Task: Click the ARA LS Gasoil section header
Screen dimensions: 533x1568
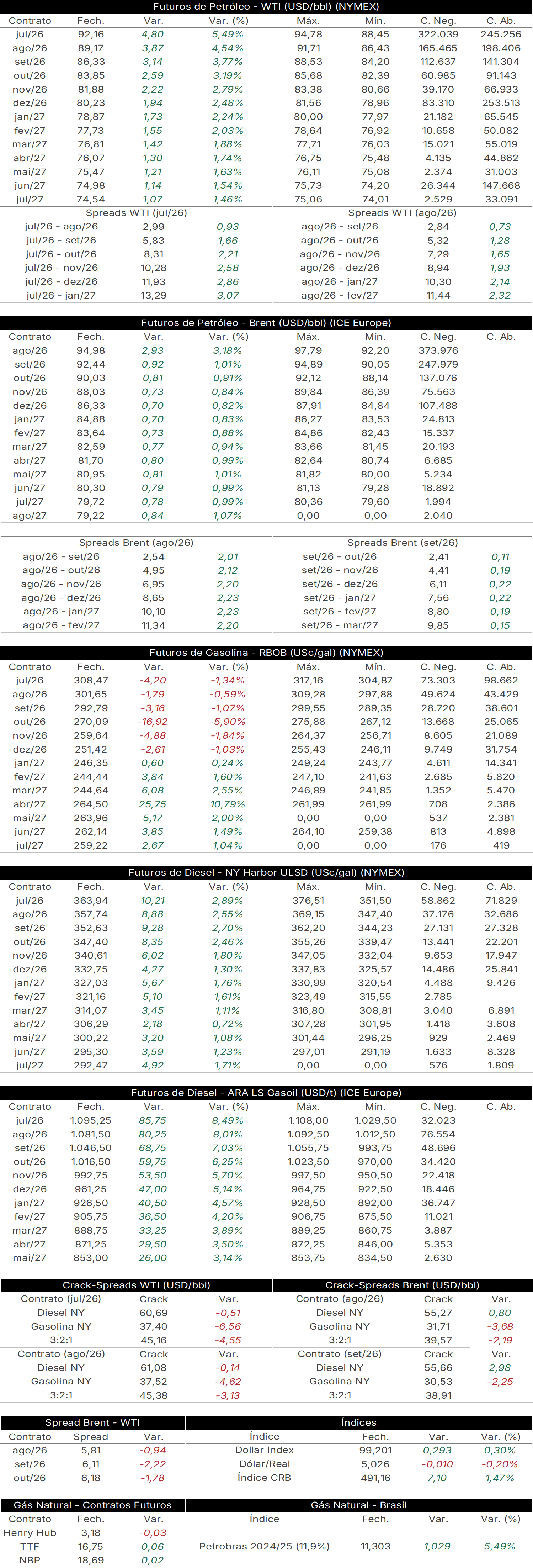Action: click(266, 1093)
